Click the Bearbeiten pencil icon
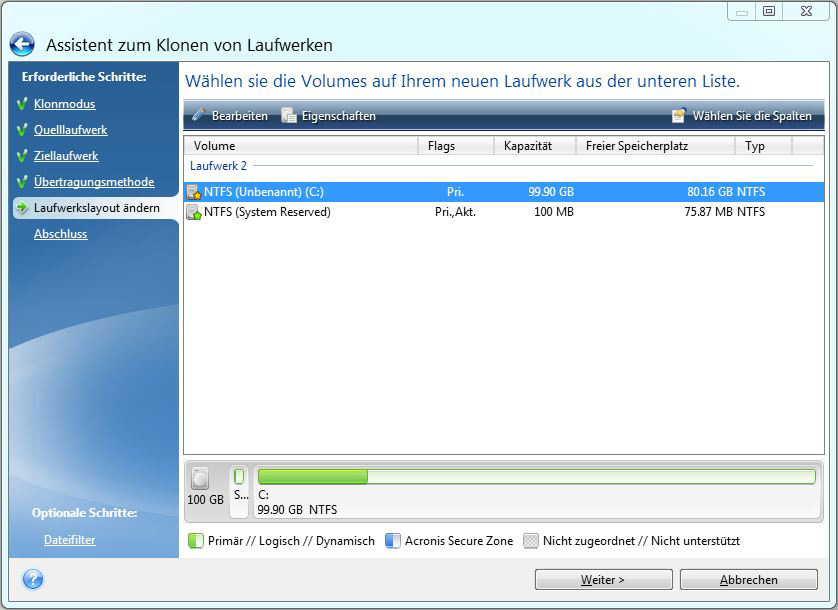Viewport: 838px width, 610px height. [x=199, y=116]
